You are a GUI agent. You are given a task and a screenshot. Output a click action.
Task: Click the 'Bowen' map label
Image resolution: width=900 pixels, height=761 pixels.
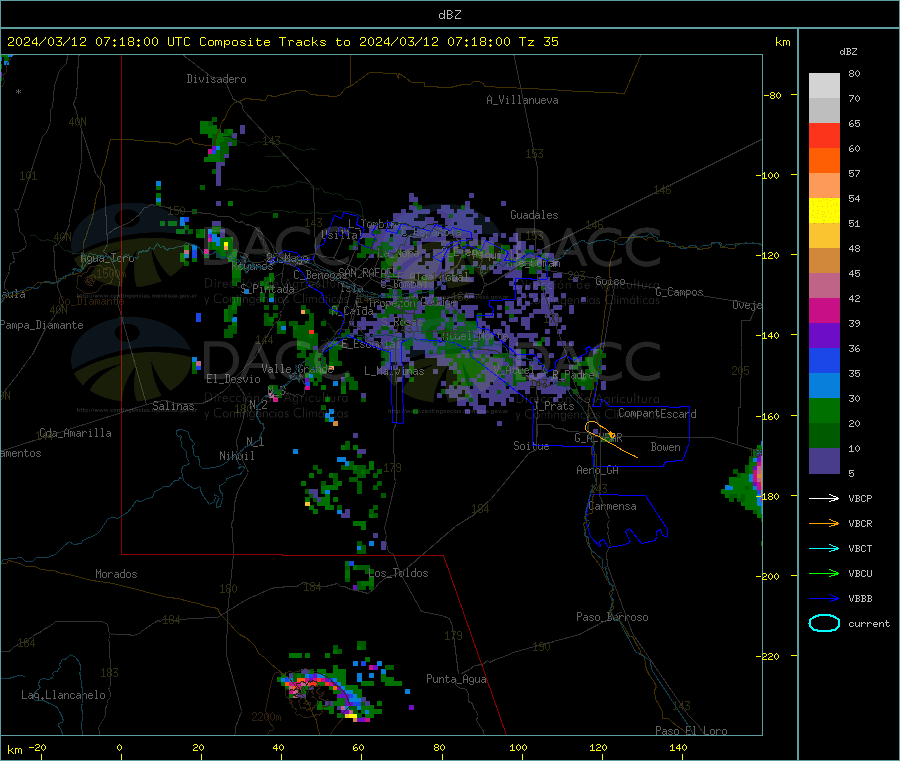[665, 447]
